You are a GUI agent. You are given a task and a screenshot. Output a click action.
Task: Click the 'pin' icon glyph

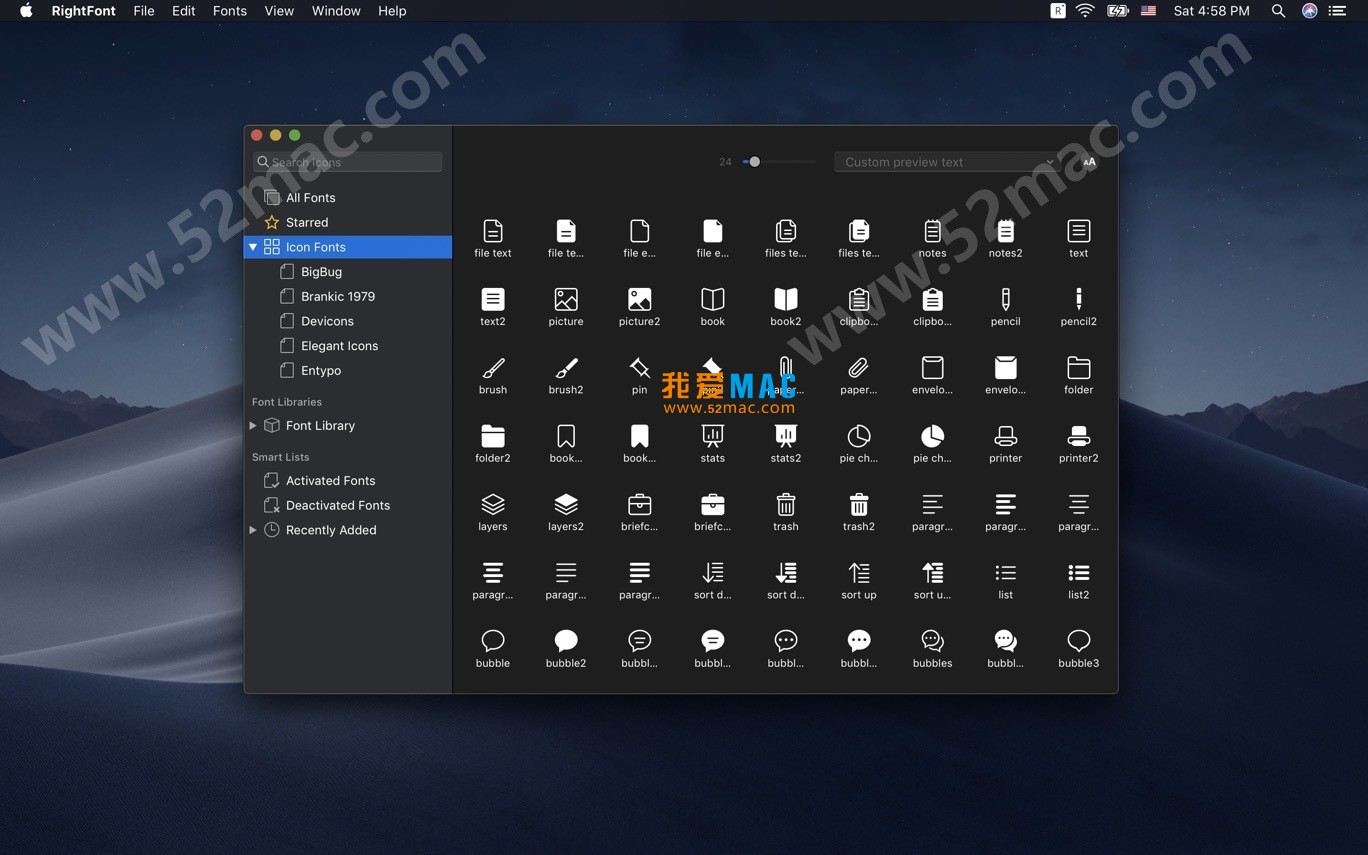[639, 368]
